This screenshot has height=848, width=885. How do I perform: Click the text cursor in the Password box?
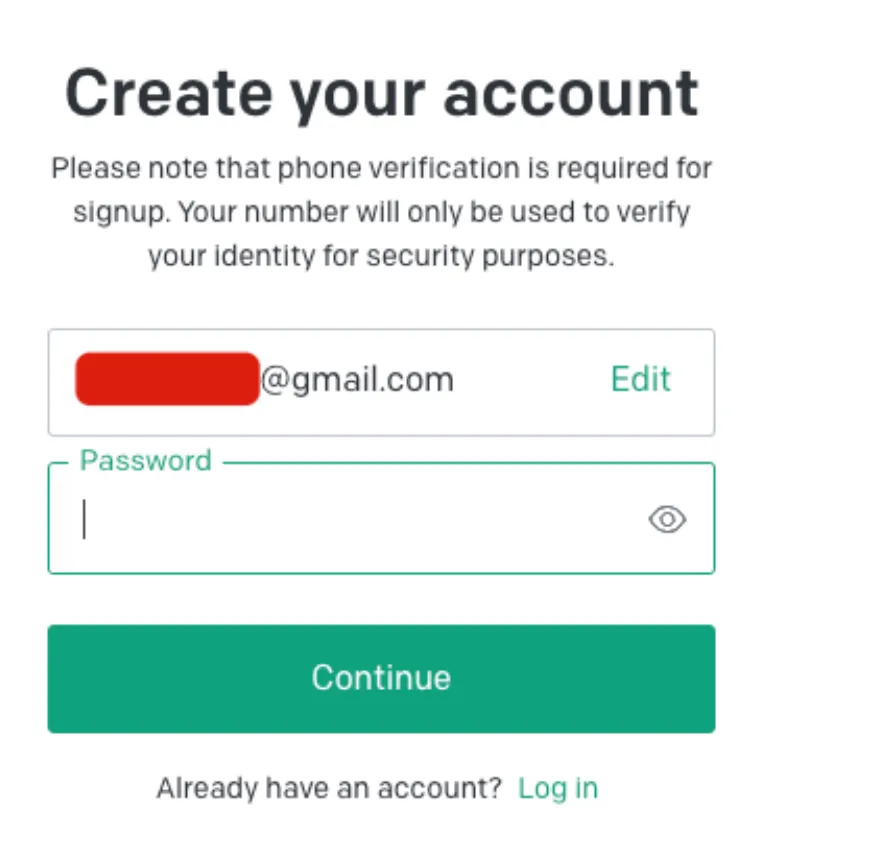coord(85,520)
